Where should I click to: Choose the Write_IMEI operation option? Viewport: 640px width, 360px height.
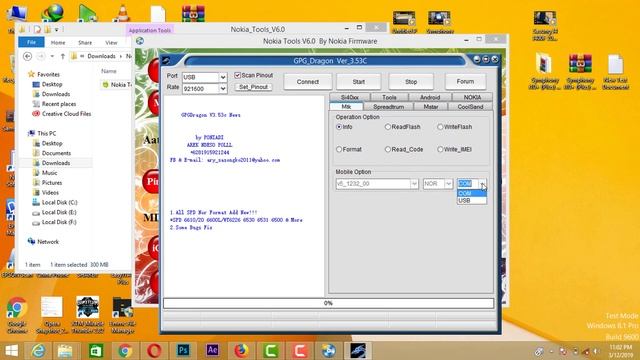(x=440, y=149)
